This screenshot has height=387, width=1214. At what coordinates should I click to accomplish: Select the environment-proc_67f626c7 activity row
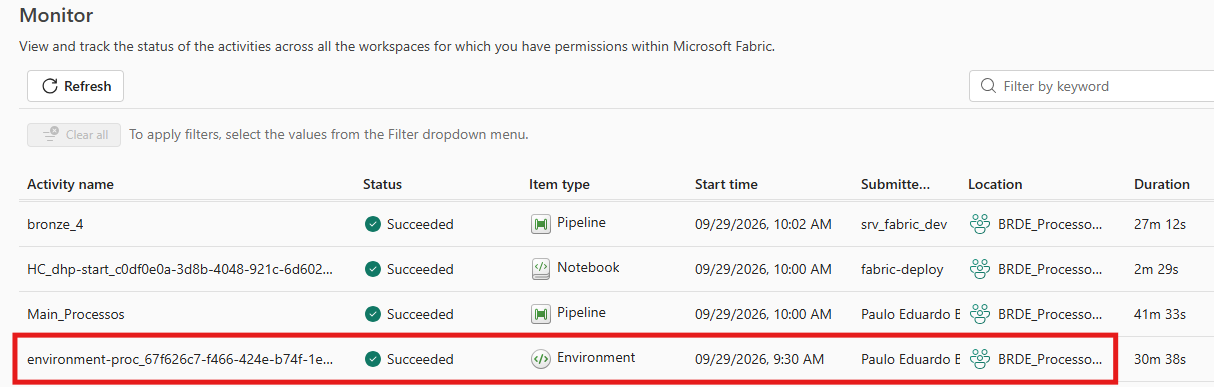(565, 358)
